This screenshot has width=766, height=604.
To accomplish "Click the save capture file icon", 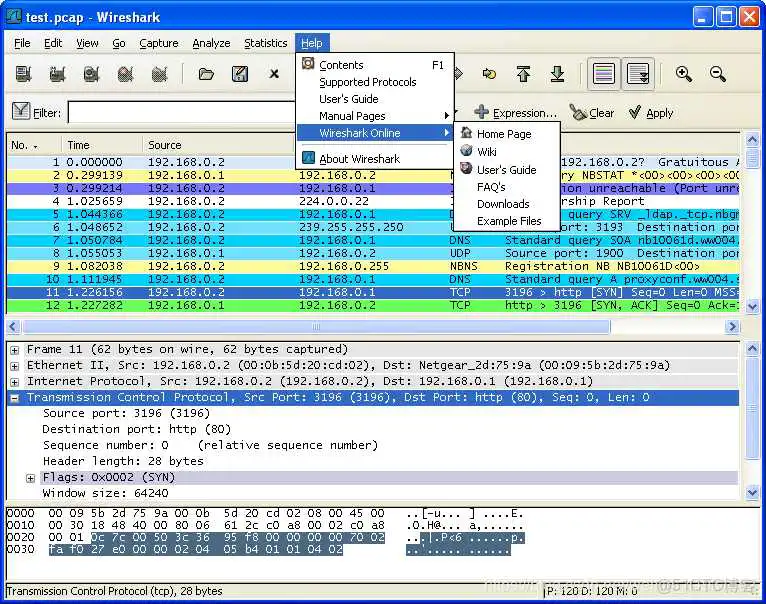I will 240,74.
